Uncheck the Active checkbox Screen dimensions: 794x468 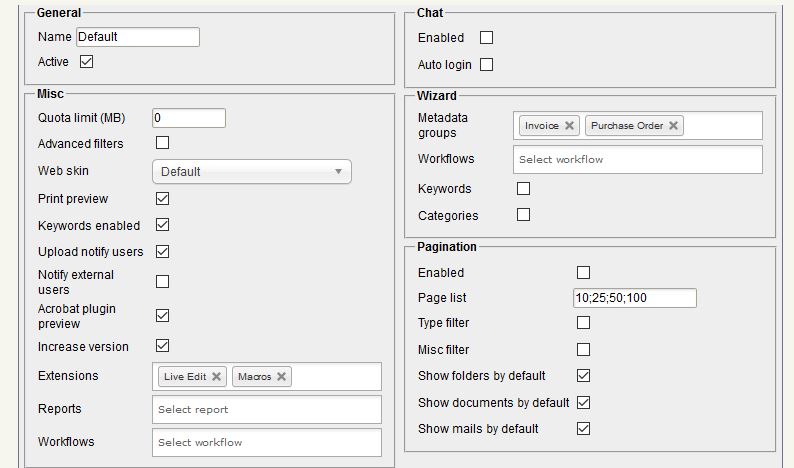86,62
